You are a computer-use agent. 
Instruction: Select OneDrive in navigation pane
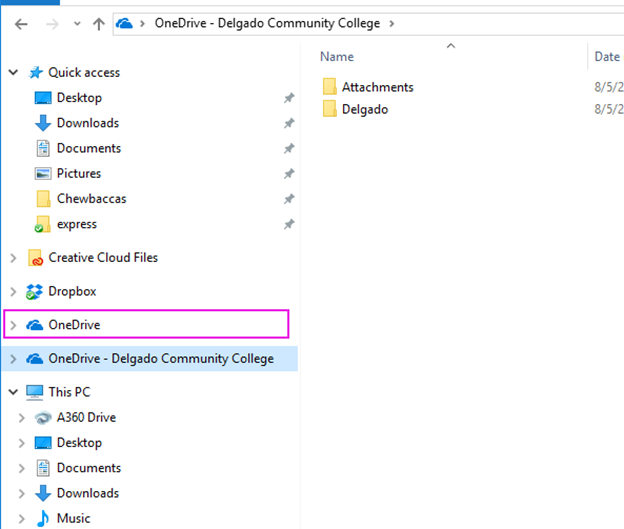pyautogui.click(x=74, y=325)
